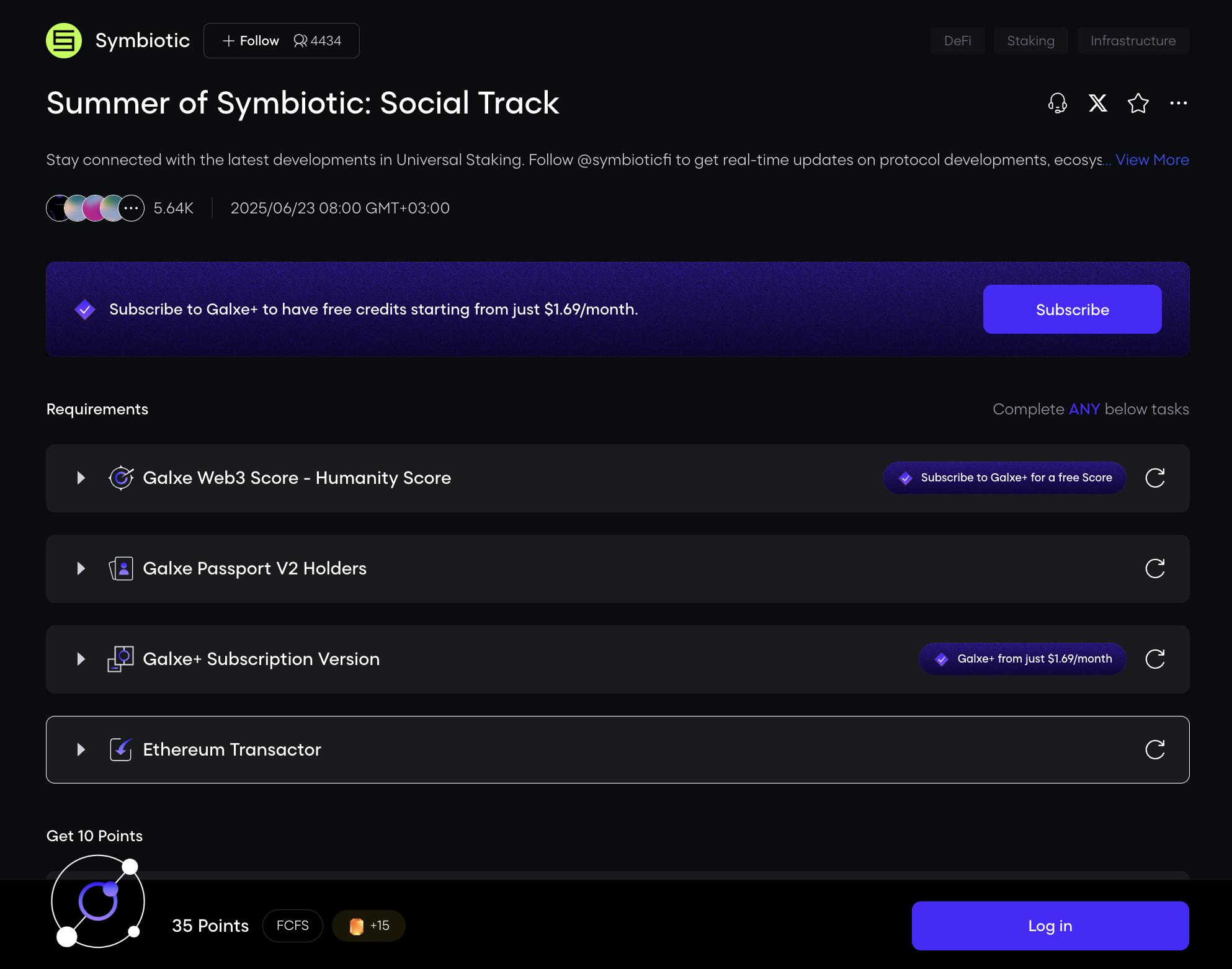This screenshot has width=1232, height=969.
Task: Open the support headset icon
Action: tap(1057, 103)
